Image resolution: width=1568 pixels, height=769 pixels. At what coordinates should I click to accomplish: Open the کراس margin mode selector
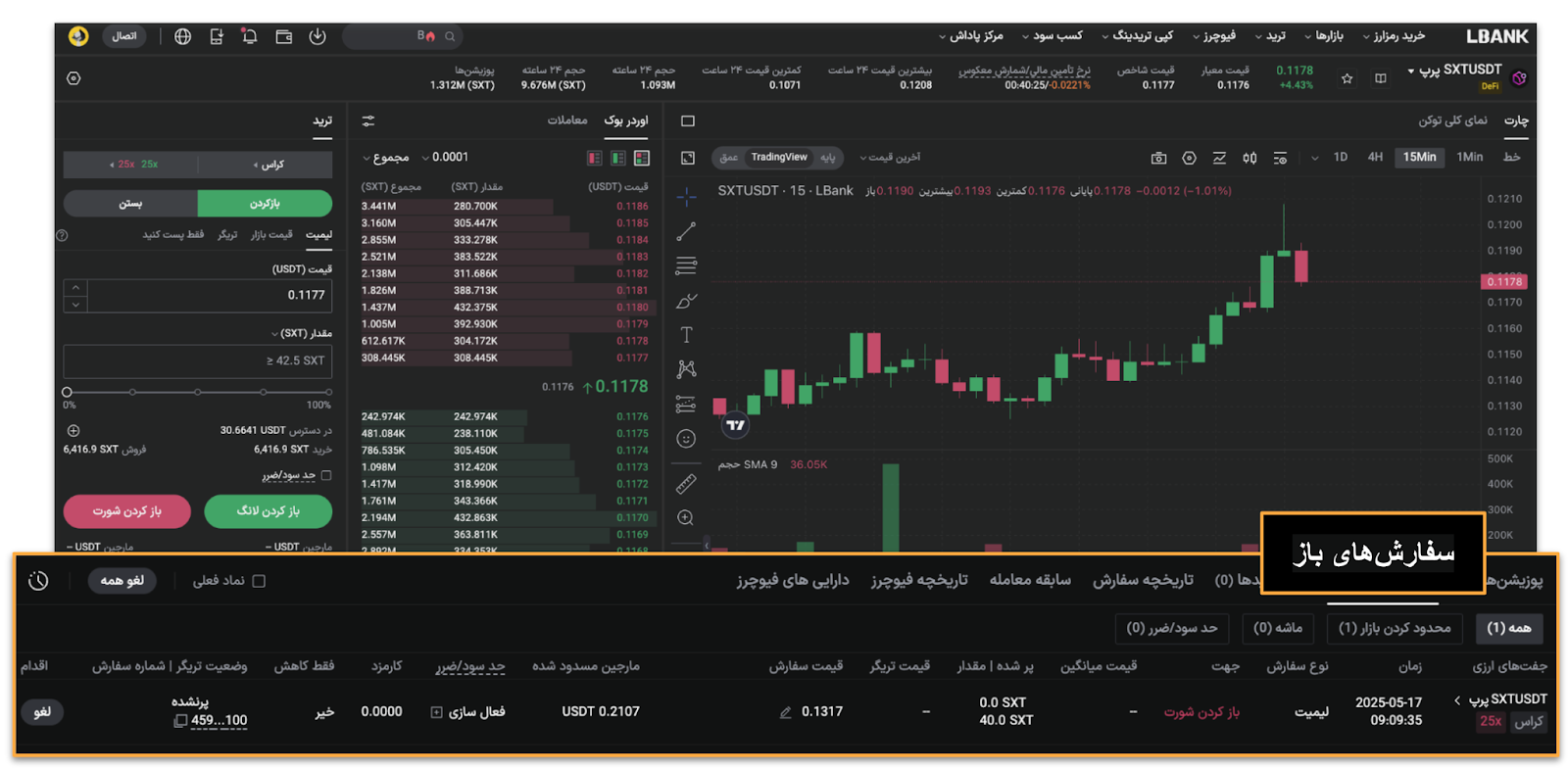(268, 165)
